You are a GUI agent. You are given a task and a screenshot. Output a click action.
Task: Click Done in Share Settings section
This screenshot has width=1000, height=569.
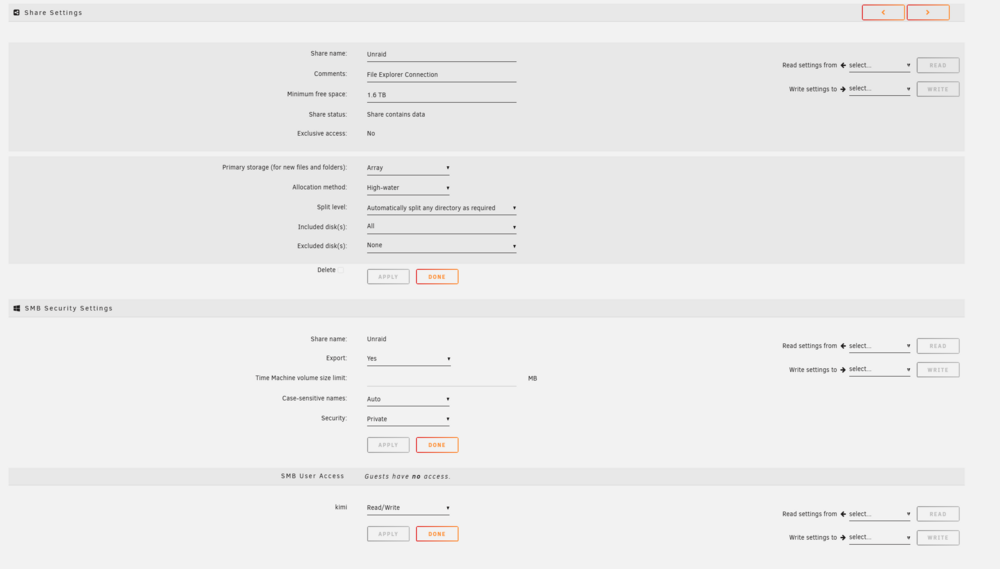click(x=437, y=277)
